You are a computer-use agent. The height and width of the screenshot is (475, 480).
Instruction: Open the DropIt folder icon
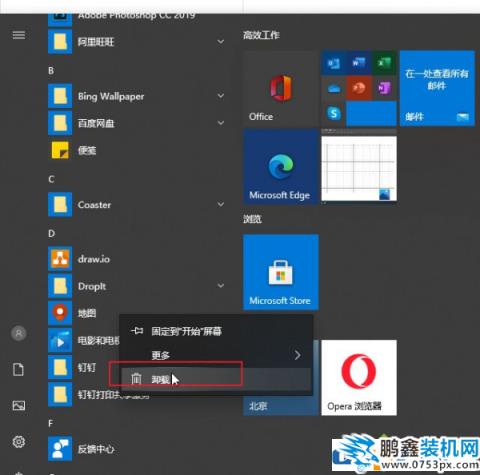point(60,286)
